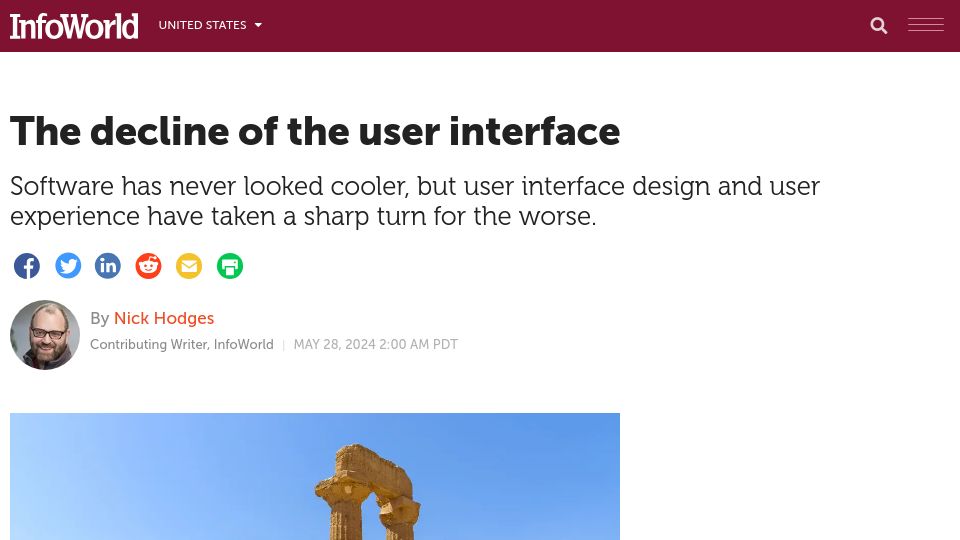Viewport: 960px width, 540px height.
Task: Open the United States region dropdown
Action: pyautogui.click(x=210, y=25)
